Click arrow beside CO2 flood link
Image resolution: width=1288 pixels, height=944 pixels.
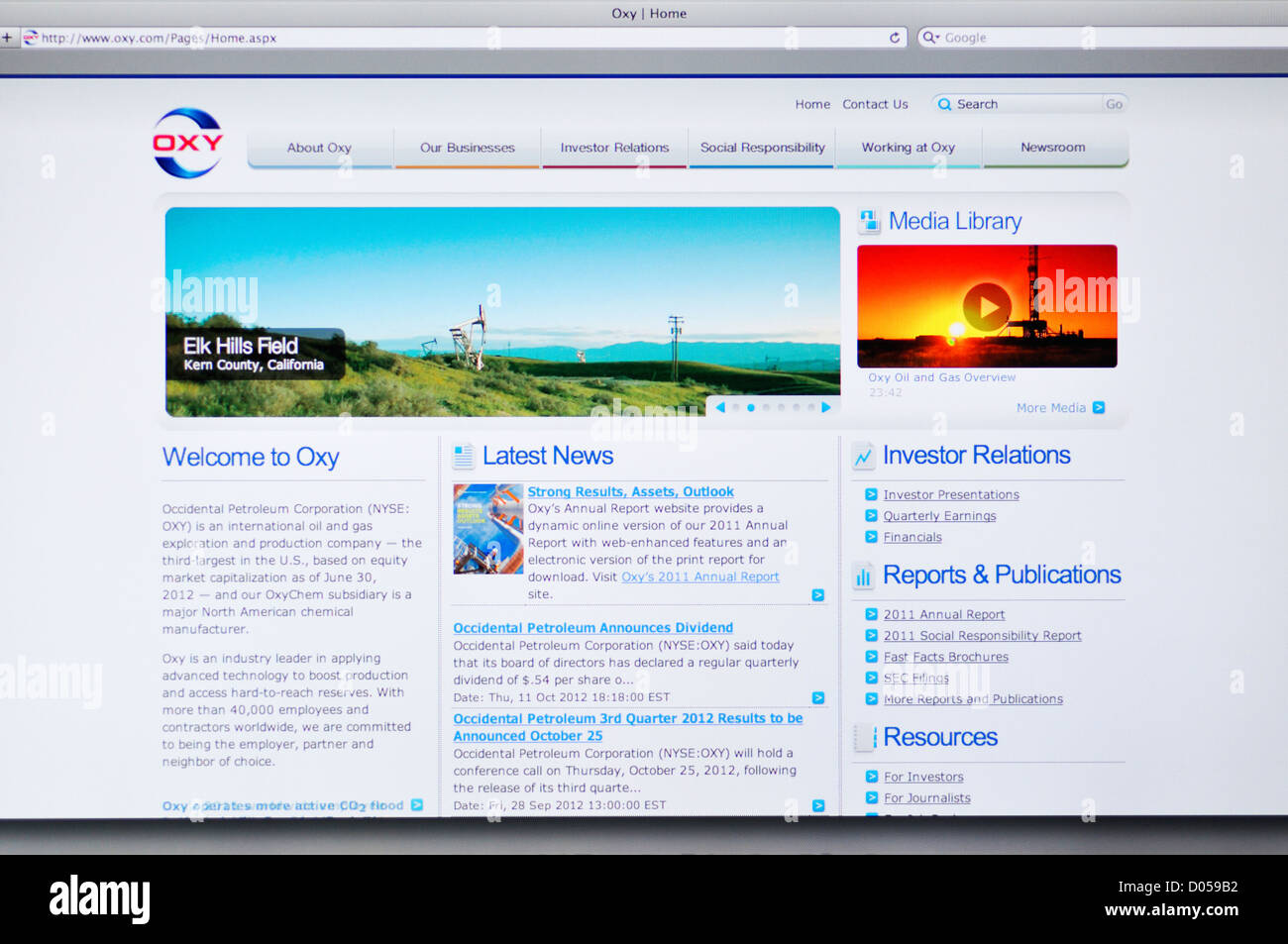[x=416, y=805]
